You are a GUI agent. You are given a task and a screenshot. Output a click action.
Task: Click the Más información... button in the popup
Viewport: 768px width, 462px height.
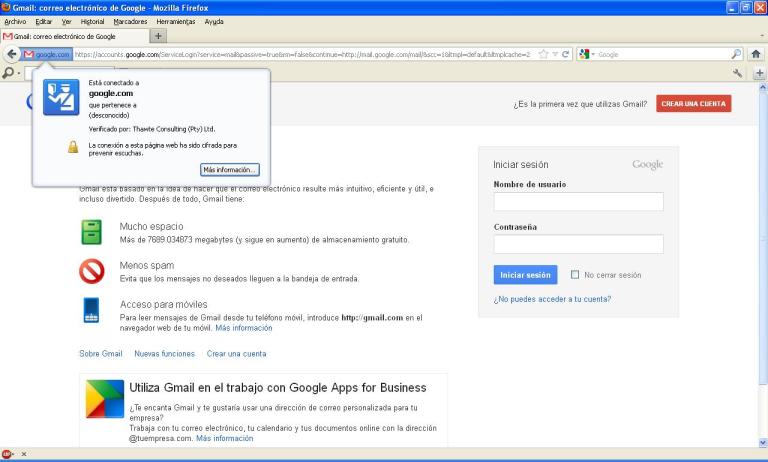pyautogui.click(x=230, y=170)
